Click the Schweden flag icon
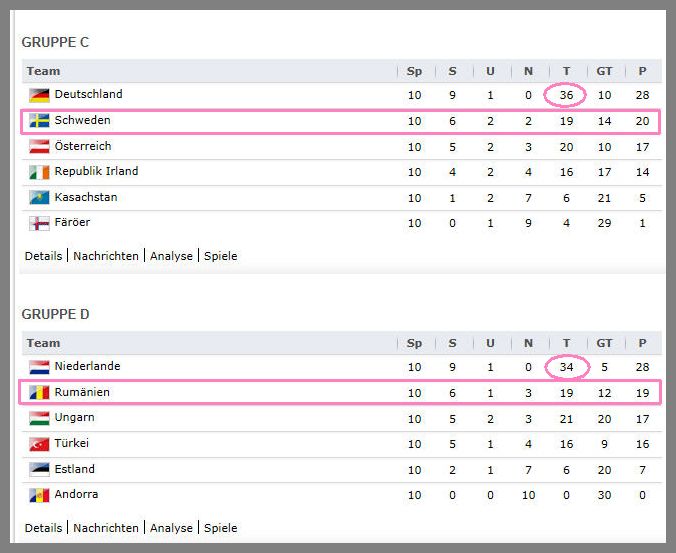 [x=39, y=121]
